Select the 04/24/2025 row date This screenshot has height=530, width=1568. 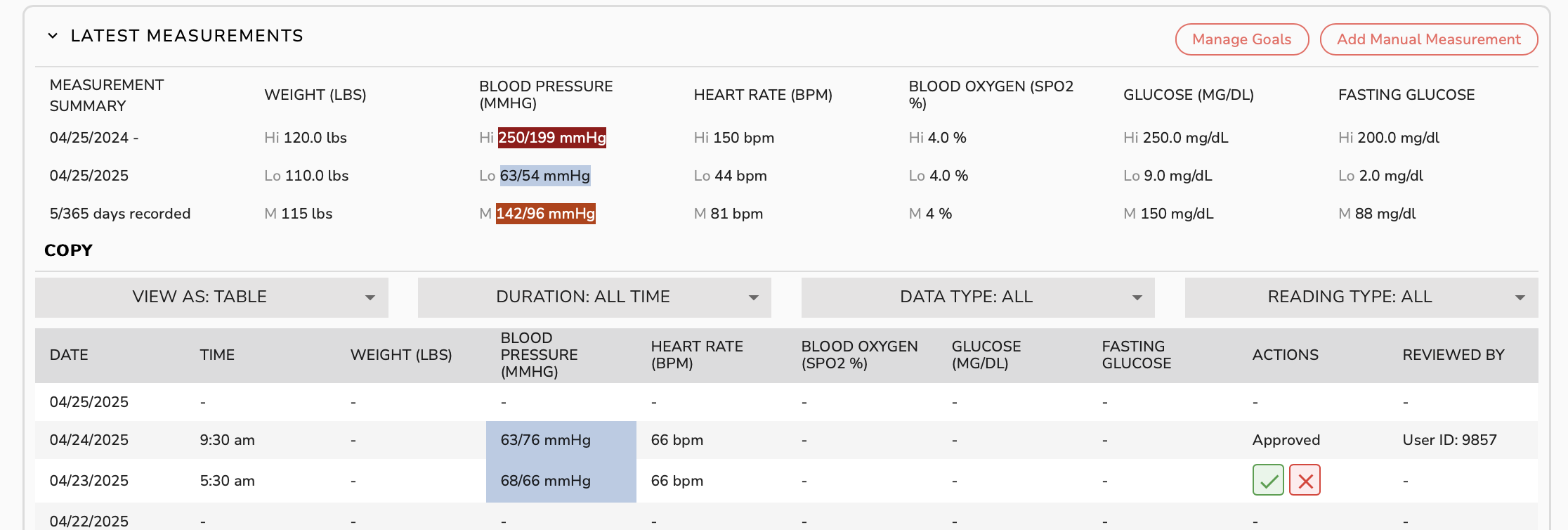89,440
